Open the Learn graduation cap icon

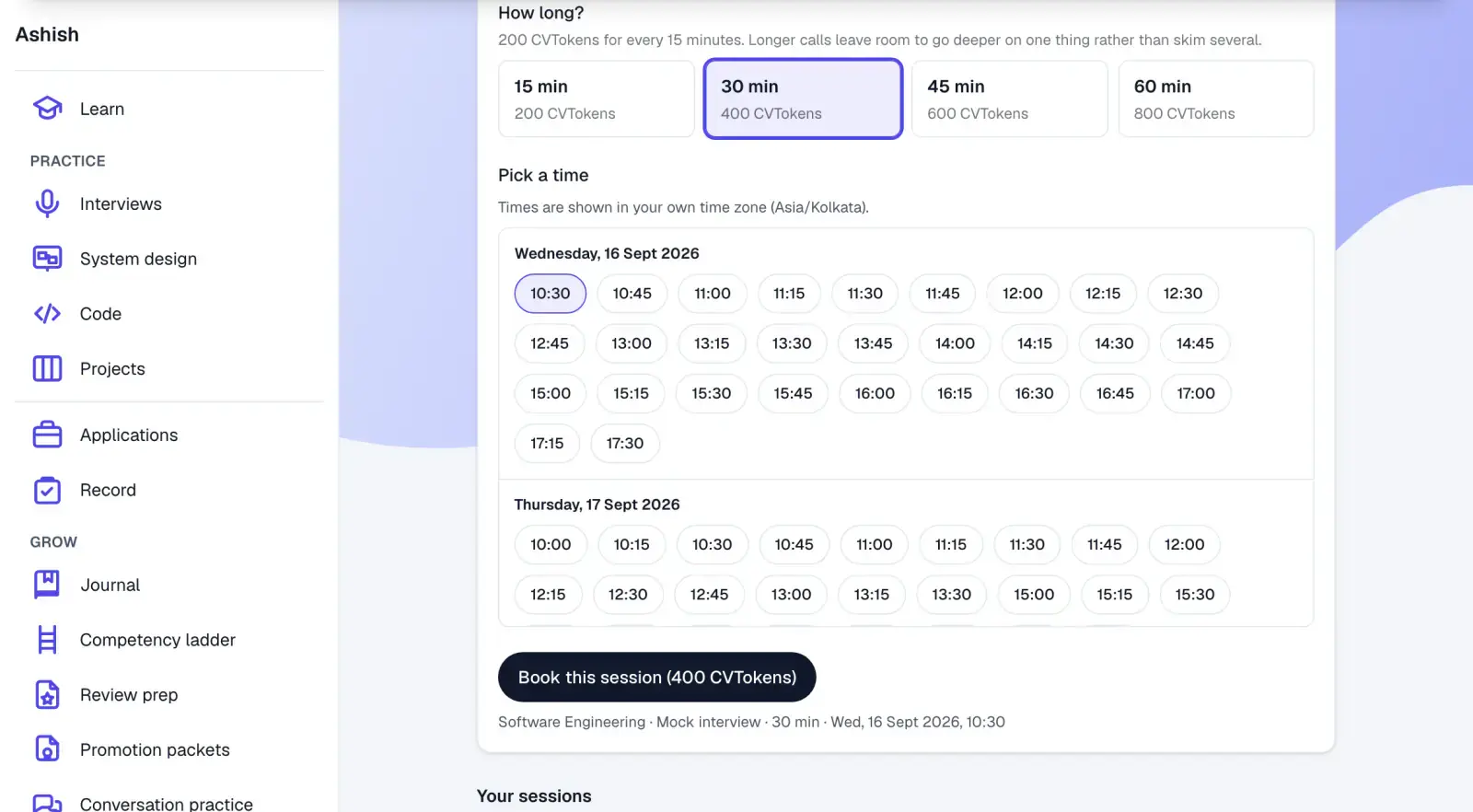coord(47,109)
